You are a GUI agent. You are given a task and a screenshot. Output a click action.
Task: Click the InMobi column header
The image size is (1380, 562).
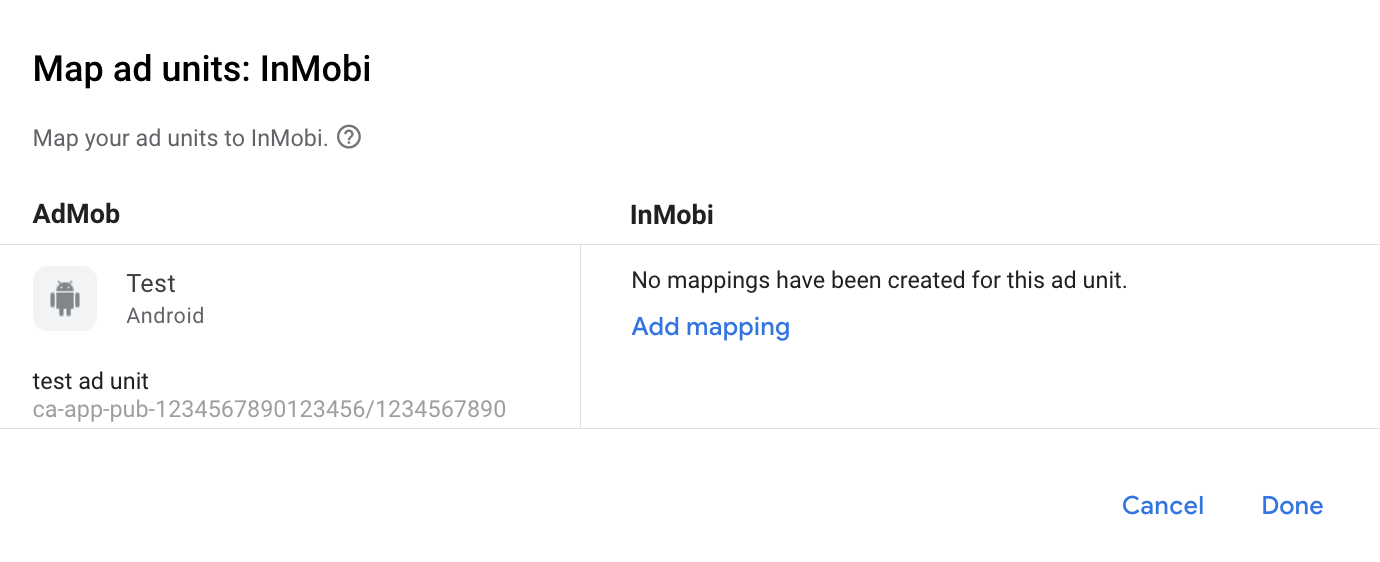tap(671, 214)
